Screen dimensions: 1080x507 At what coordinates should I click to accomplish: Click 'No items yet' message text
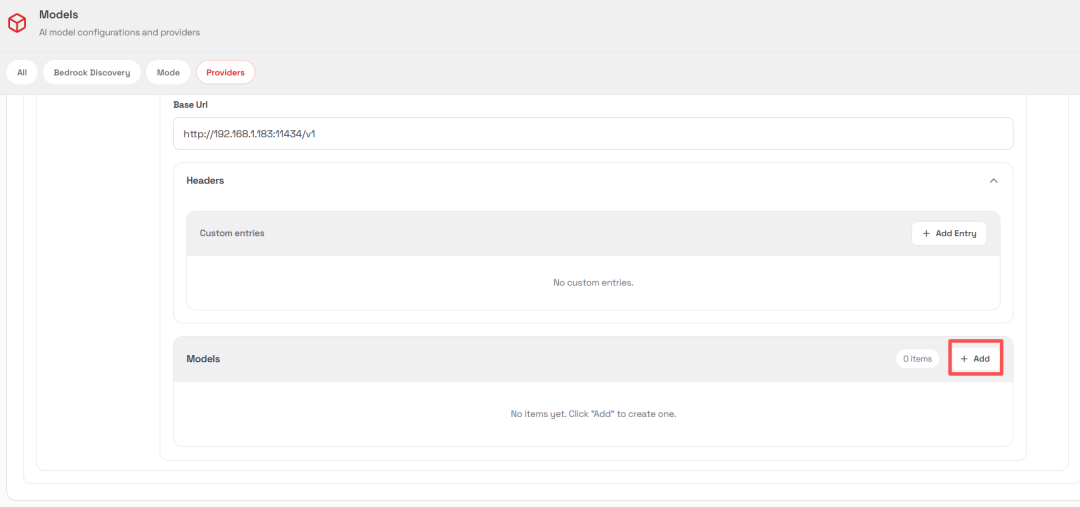pyautogui.click(x=593, y=415)
